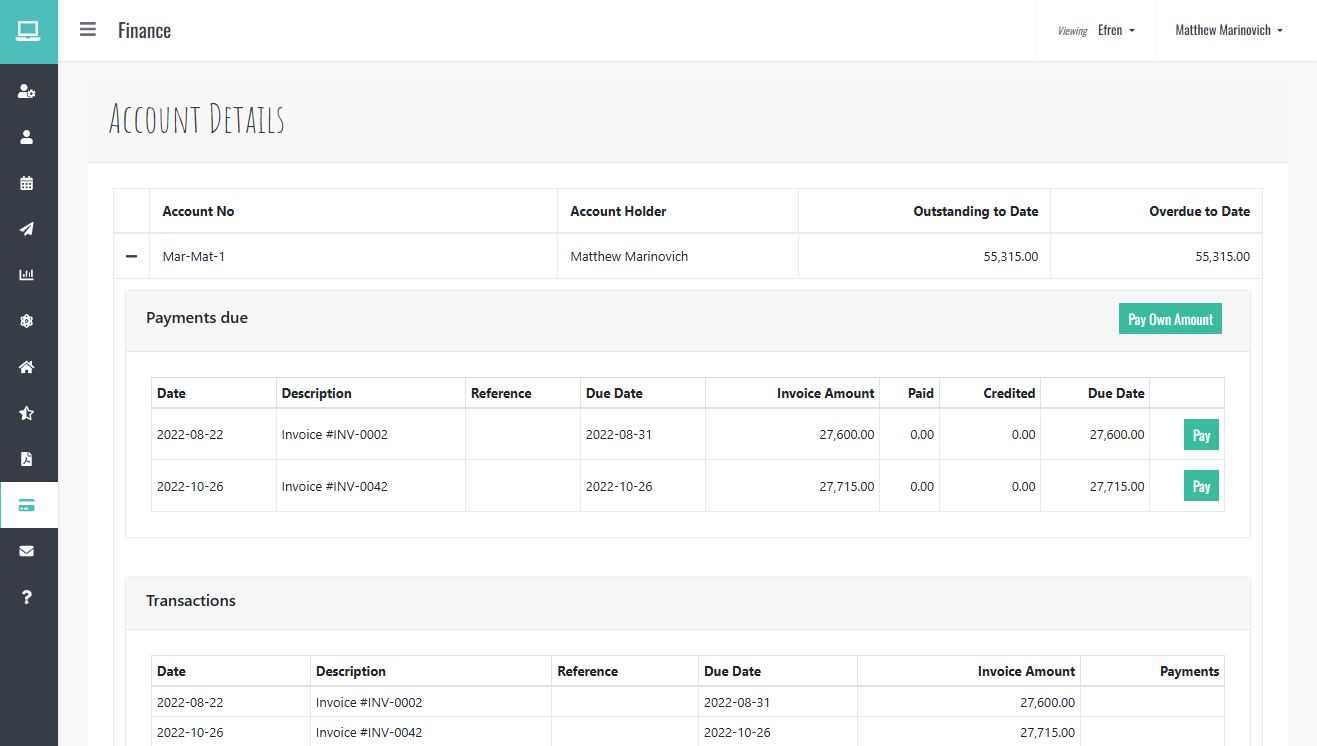Click the half-star sidebar icon
This screenshot has width=1317, height=746.
27,413
